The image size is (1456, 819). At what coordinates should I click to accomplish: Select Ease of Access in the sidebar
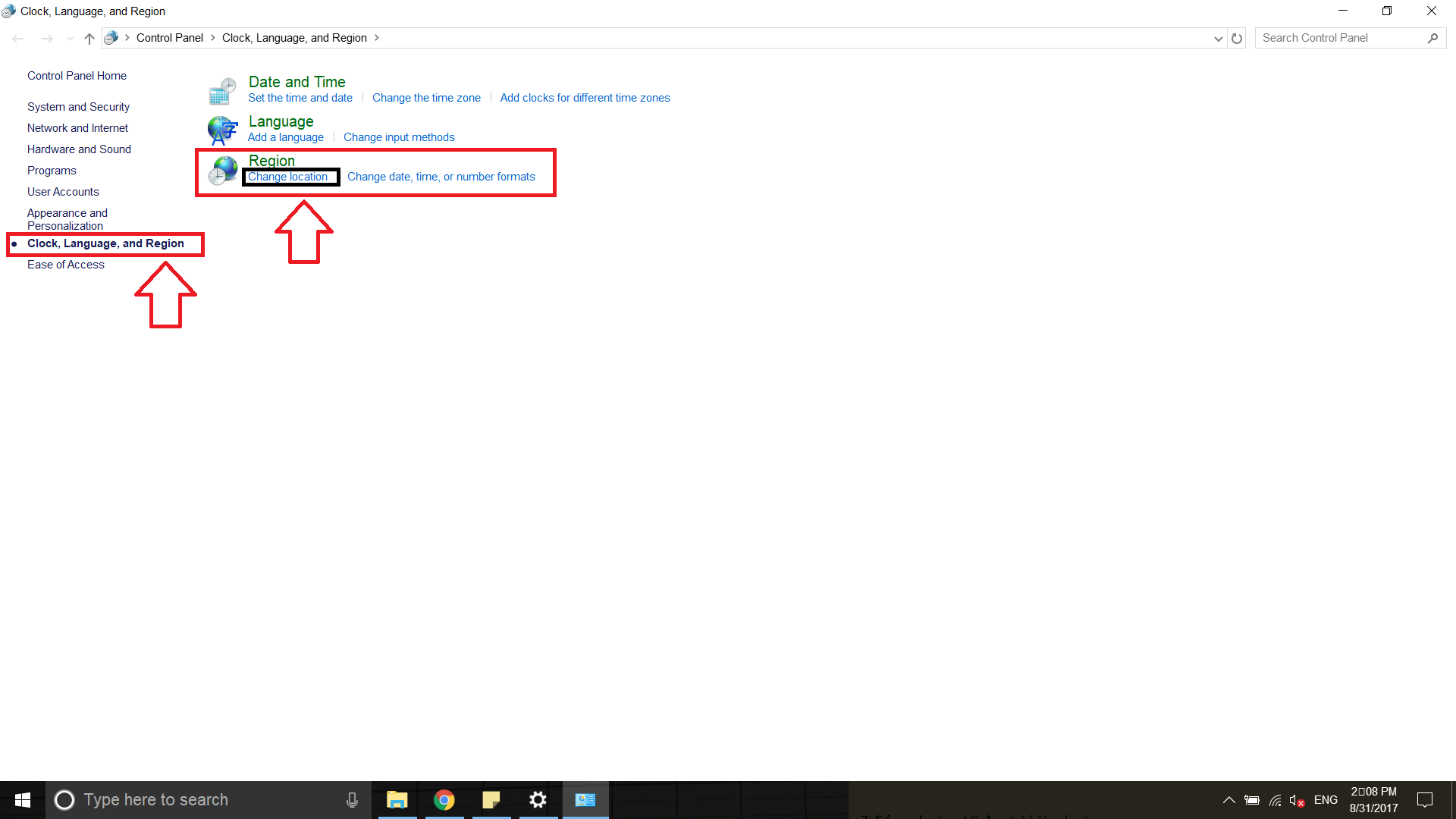tap(66, 264)
